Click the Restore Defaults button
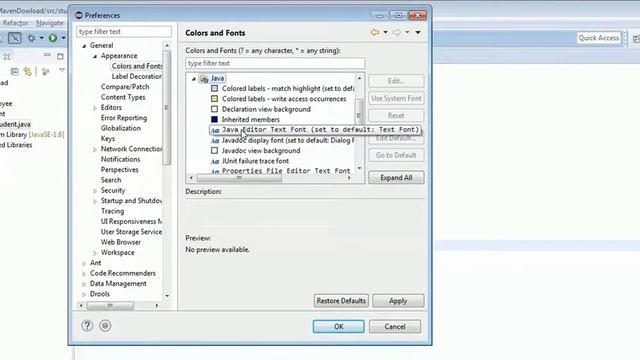Screen dimensions: 640x360 [341, 301]
